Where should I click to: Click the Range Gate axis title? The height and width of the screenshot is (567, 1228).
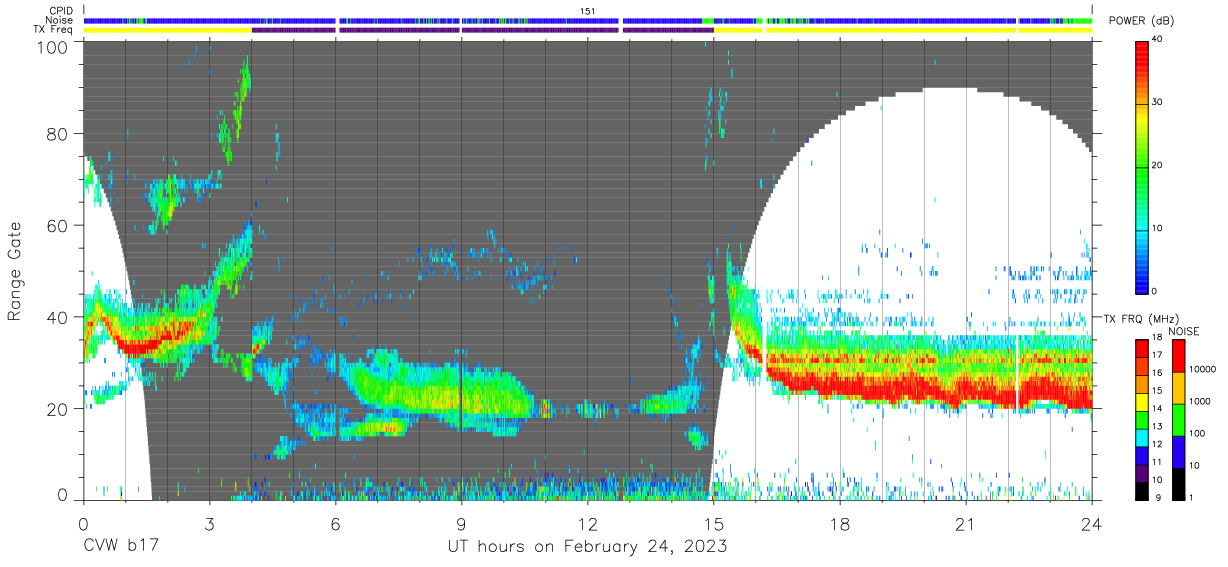[x=16, y=272]
